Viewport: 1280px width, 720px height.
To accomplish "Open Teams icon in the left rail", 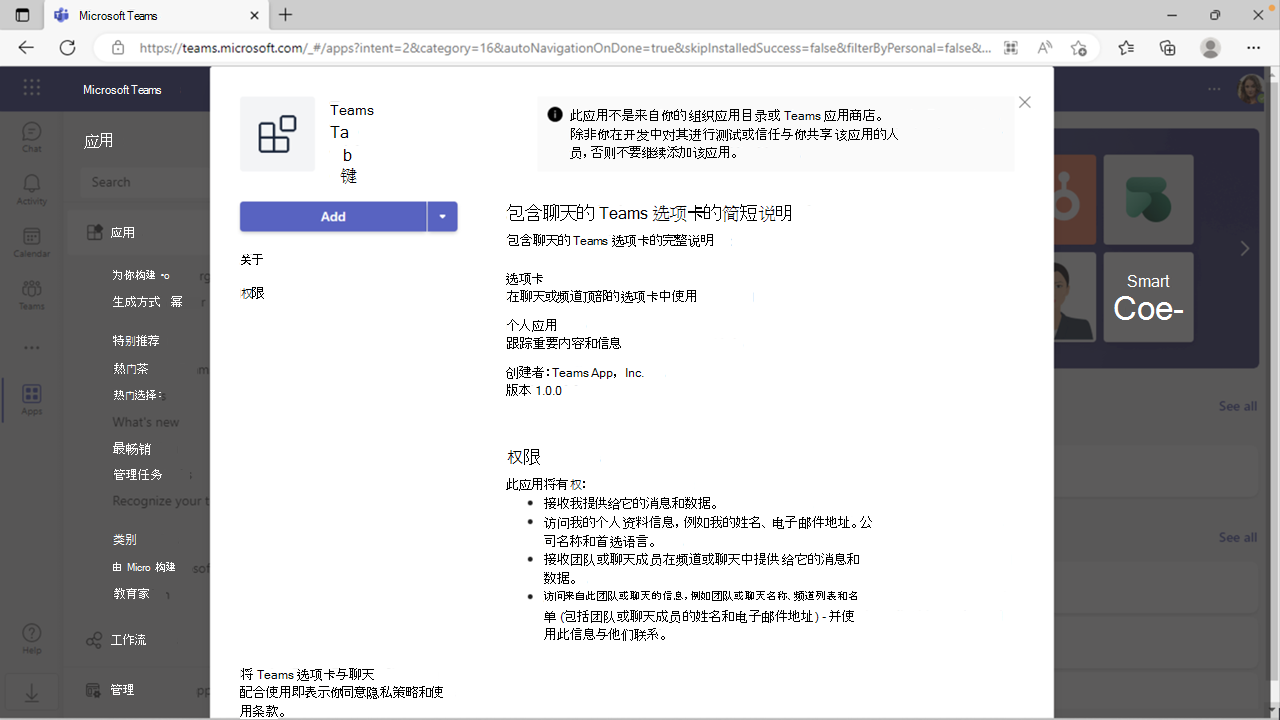I will (32, 294).
